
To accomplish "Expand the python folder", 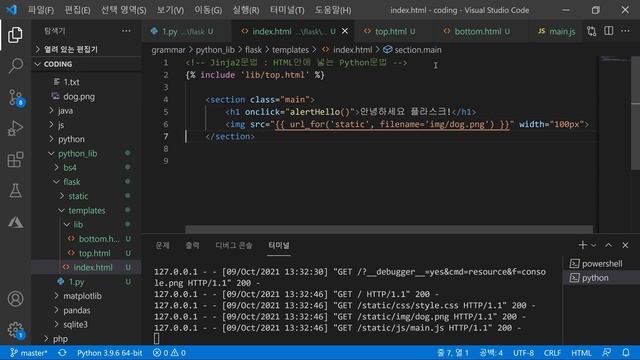I will point(71,139).
